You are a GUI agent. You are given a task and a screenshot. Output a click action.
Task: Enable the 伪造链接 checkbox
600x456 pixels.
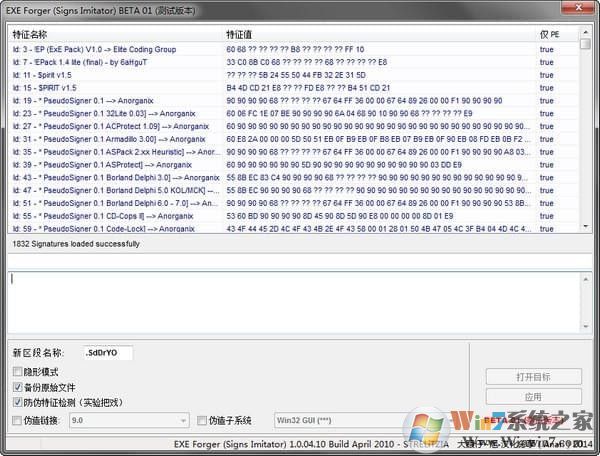[17, 420]
